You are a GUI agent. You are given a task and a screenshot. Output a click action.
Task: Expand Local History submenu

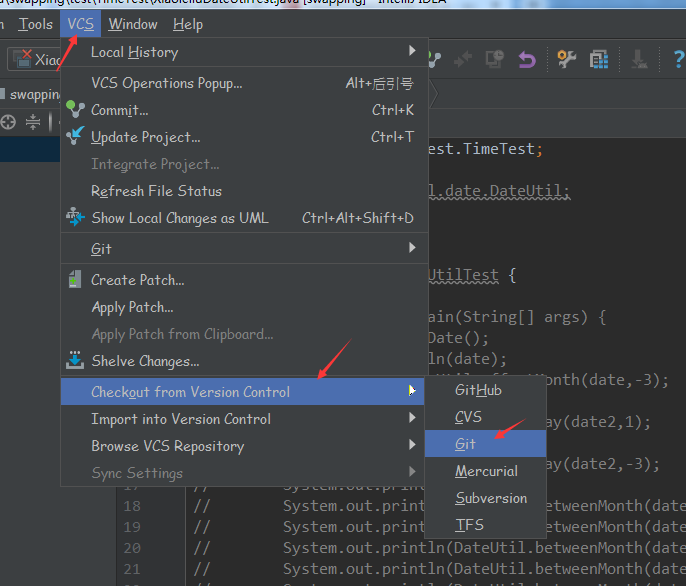244,52
